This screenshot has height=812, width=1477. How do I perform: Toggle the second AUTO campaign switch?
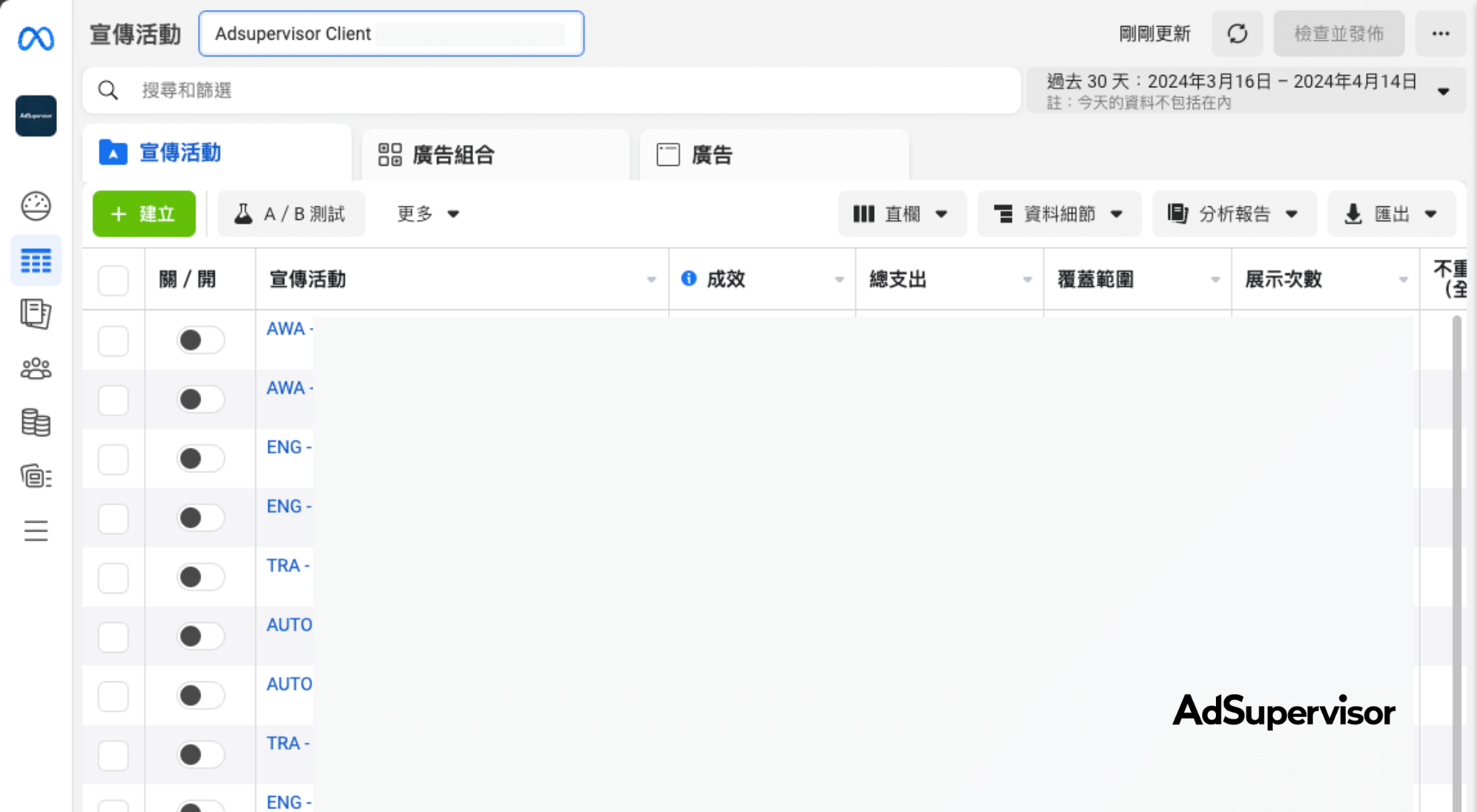pyautogui.click(x=200, y=695)
